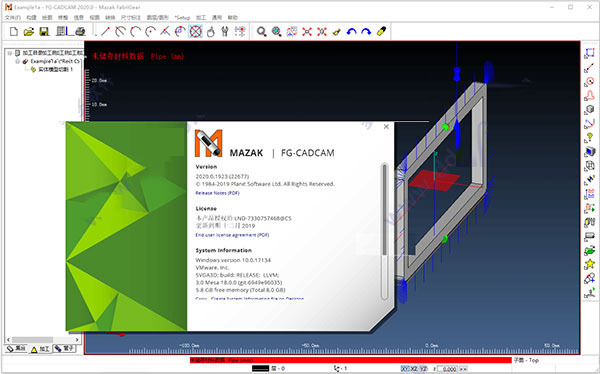The width and height of the screenshot is (600, 374).
Task: Click the Undo blue arrow
Action: [351, 31]
